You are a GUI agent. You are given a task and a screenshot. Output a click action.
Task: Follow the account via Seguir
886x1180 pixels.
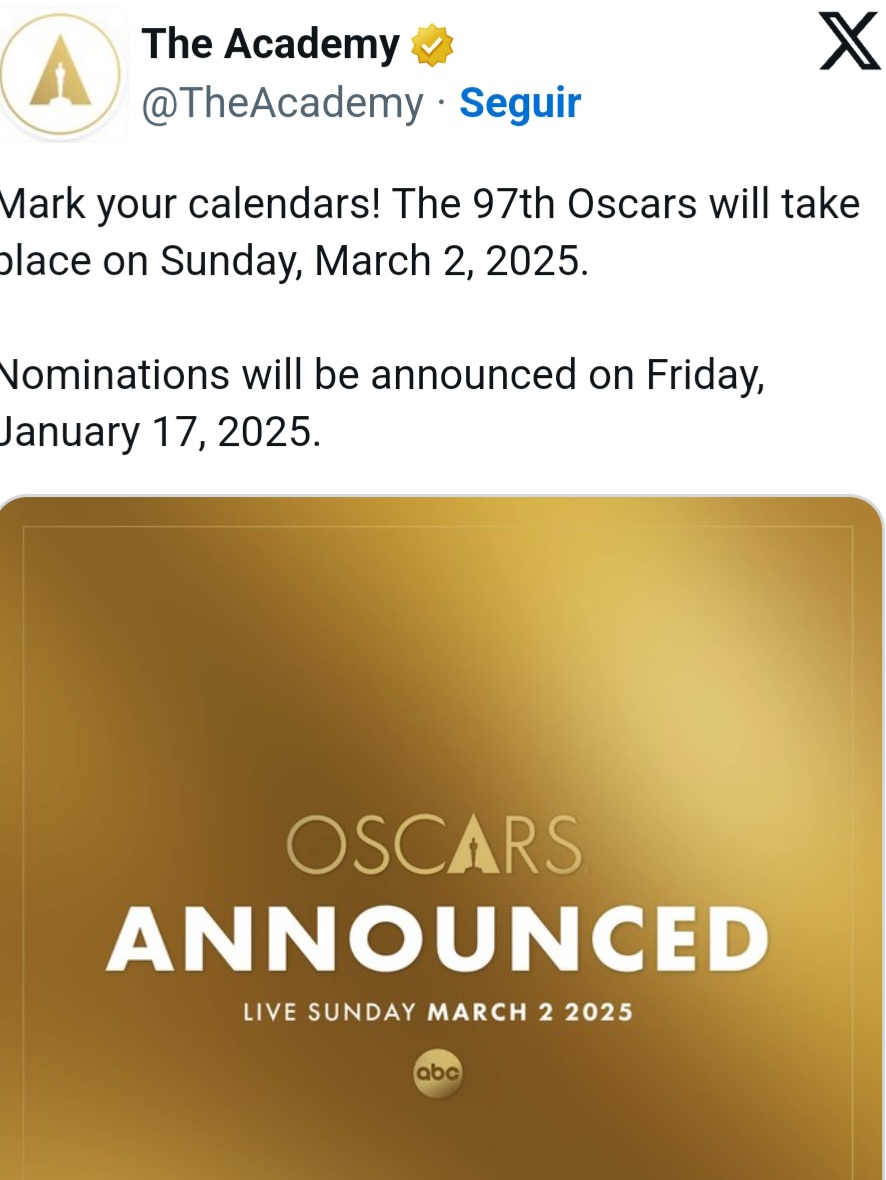pos(520,102)
